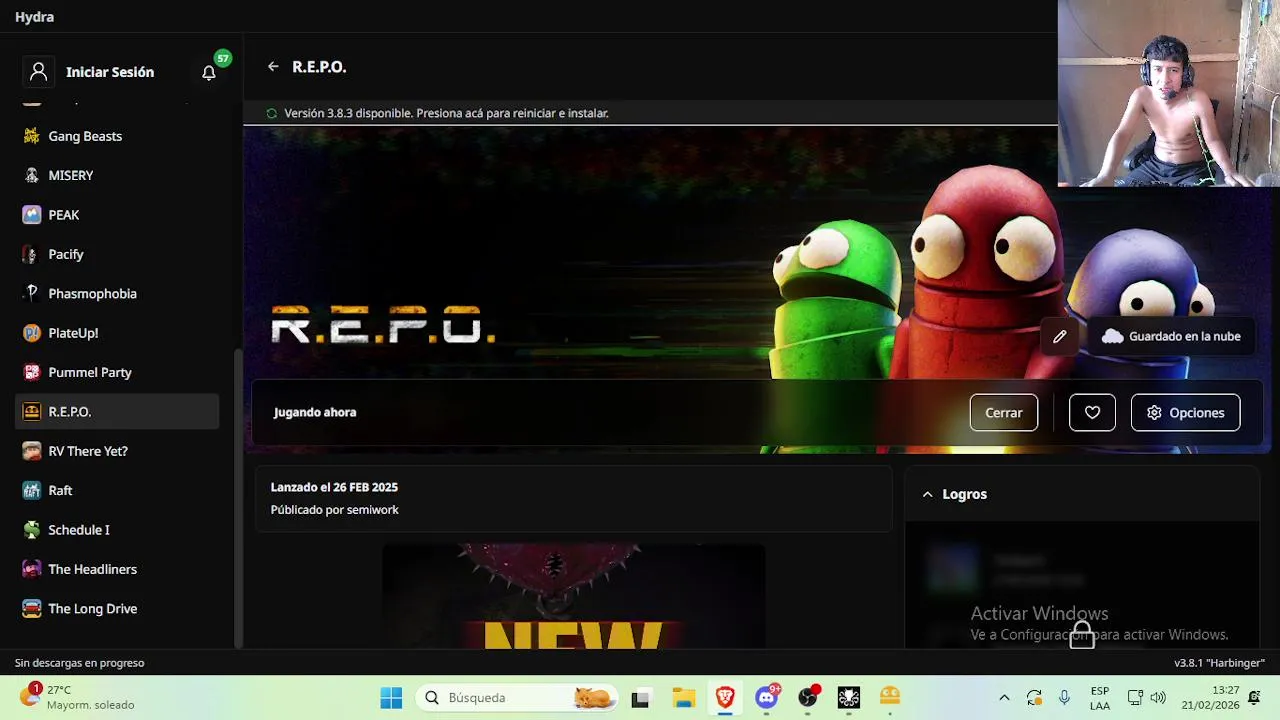The image size is (1280, 720).
Task: Open Schedule I game page
Action: click(117, 530)
